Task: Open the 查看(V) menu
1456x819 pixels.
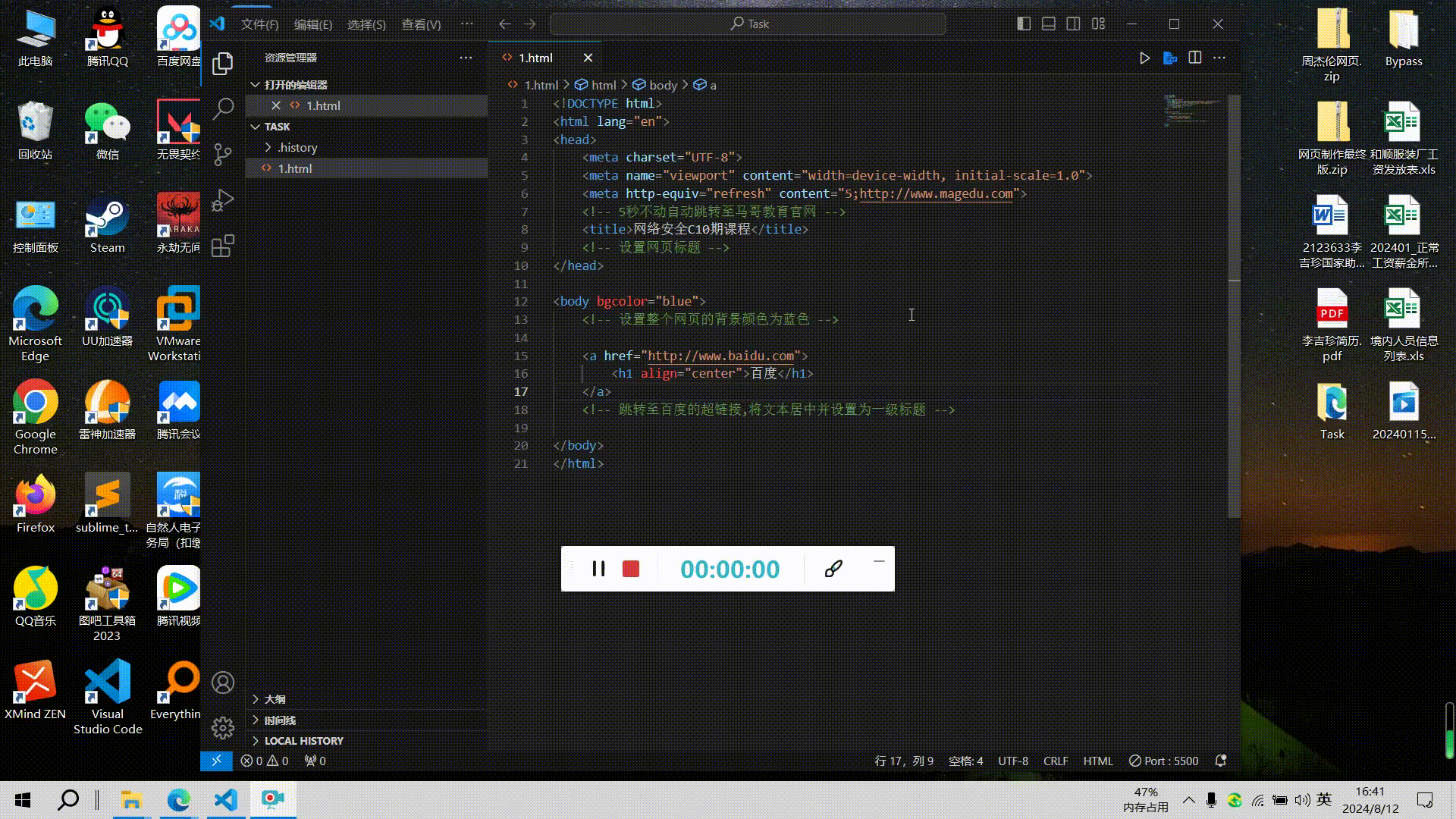Action: pyautogui.click(x=421, y=24)
